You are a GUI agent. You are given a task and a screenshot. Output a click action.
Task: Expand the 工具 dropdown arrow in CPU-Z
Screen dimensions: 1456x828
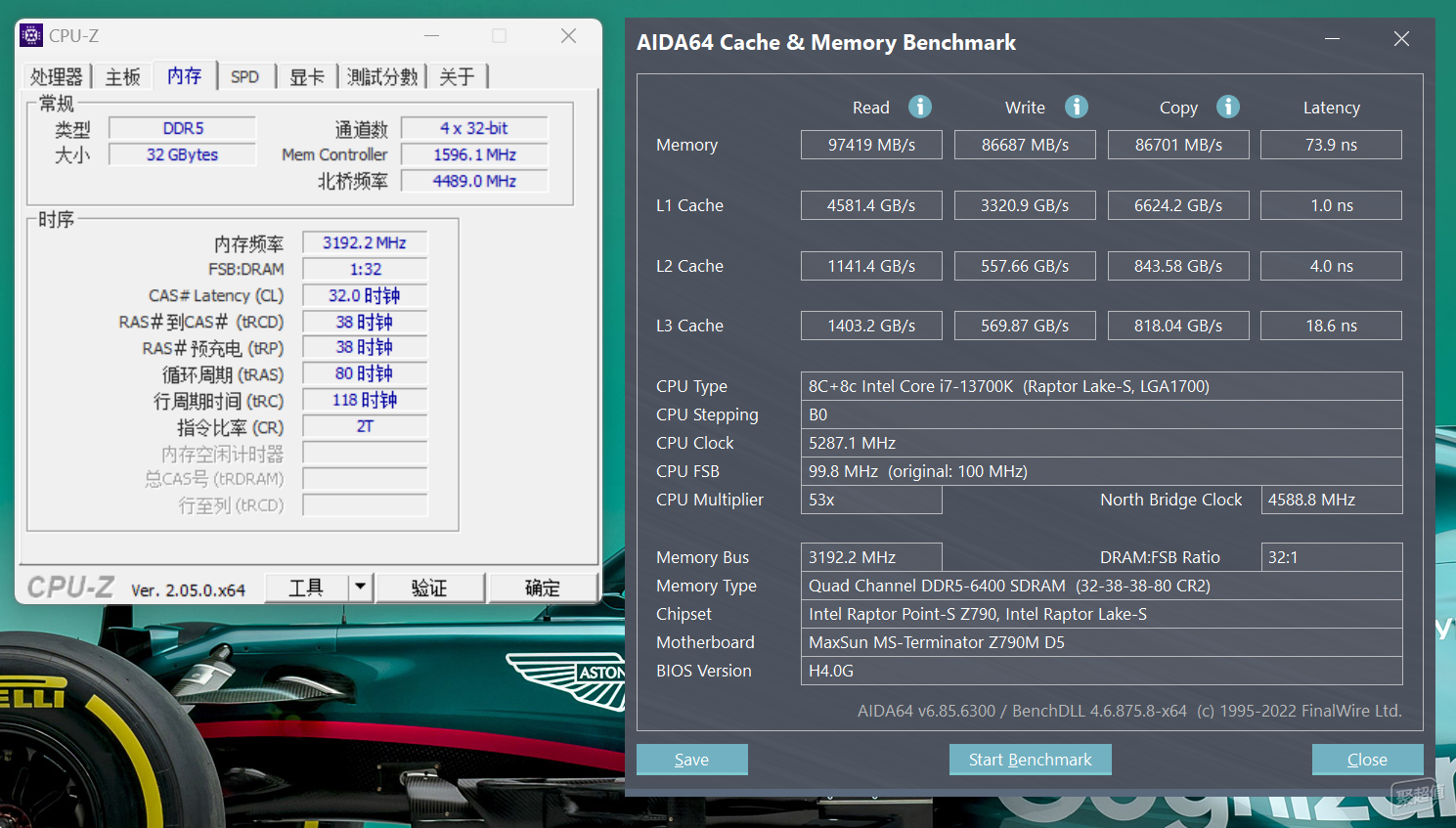point(361,588)
